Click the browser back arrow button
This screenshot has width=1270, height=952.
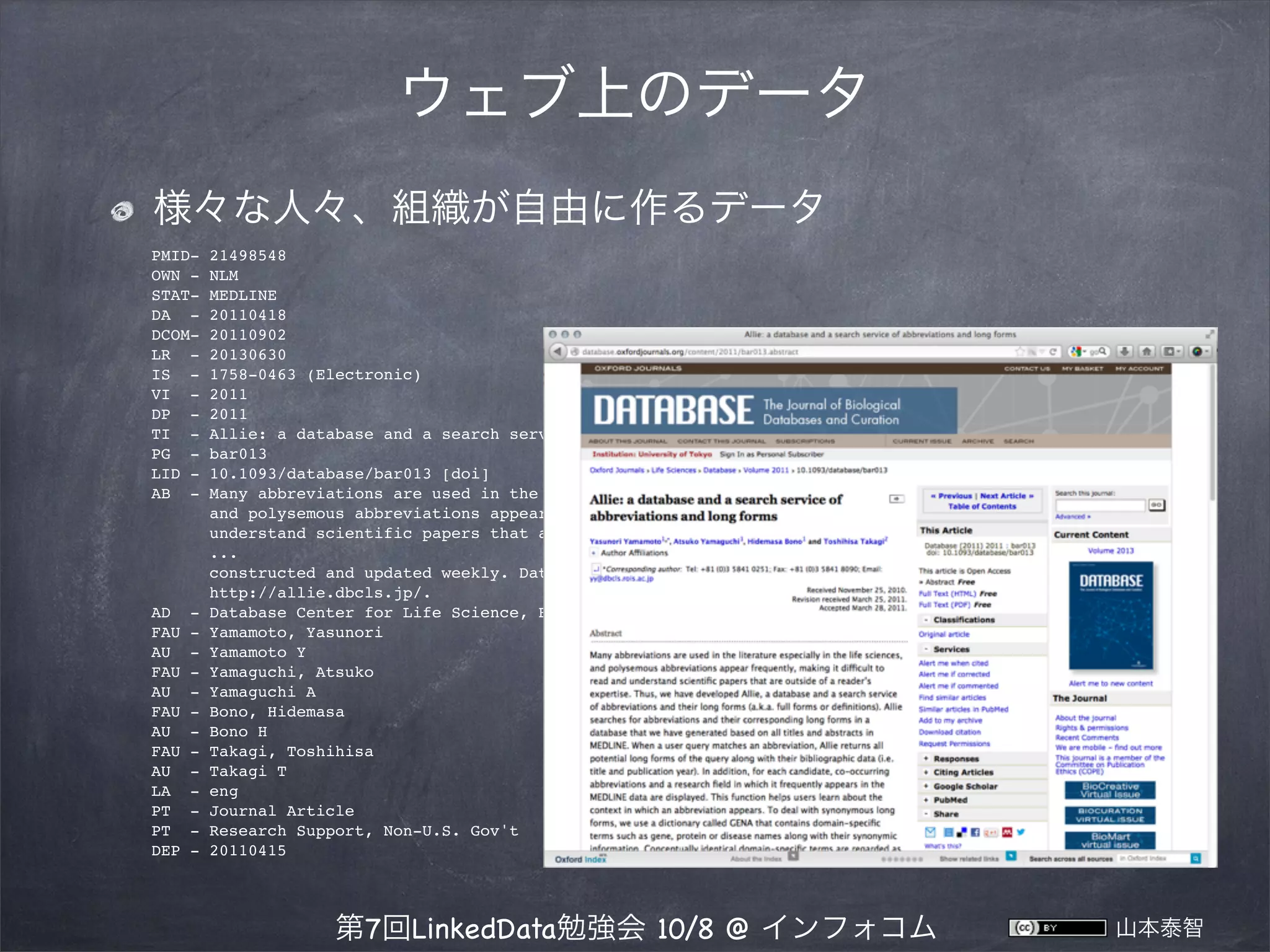[557, 351]
